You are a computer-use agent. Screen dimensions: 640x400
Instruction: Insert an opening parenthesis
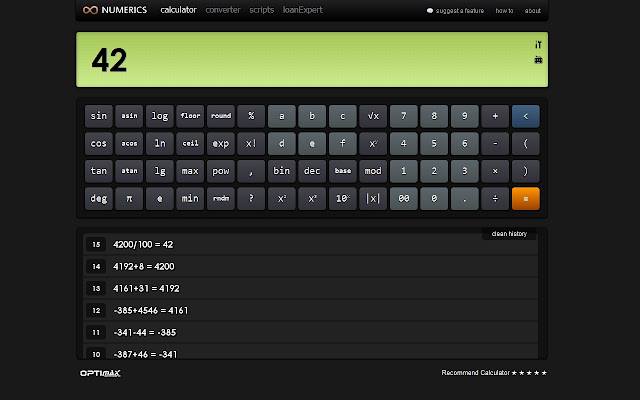[526, 144]
